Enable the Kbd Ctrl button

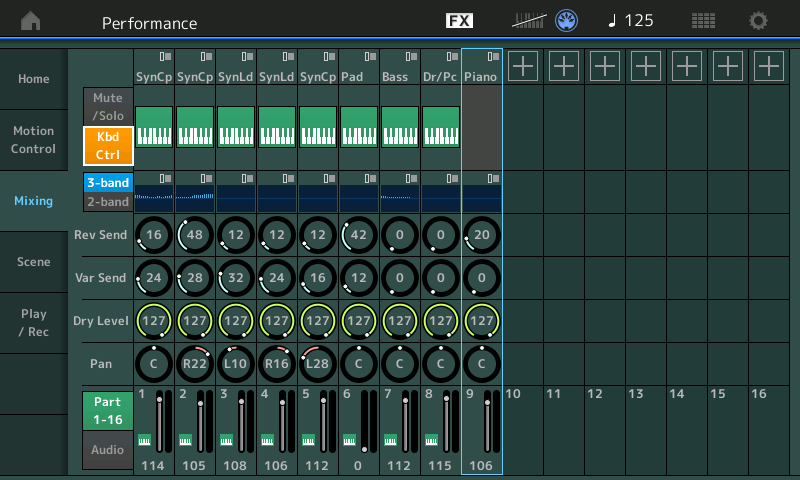pos(108,145)
